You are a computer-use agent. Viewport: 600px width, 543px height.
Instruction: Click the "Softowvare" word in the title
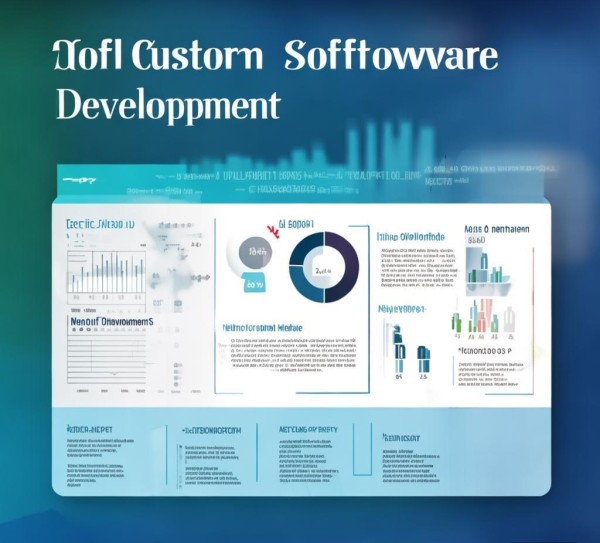[x=391, y=55]
